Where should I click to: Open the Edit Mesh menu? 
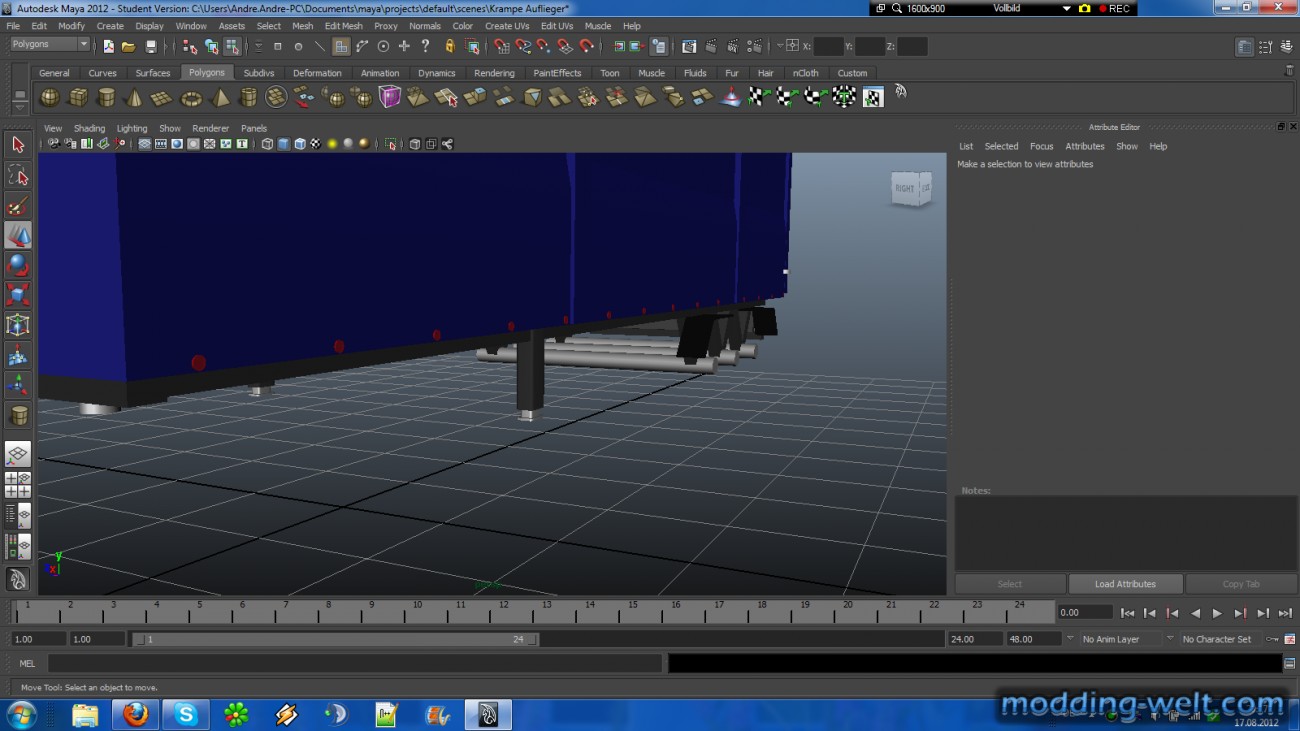pos(343,26)
